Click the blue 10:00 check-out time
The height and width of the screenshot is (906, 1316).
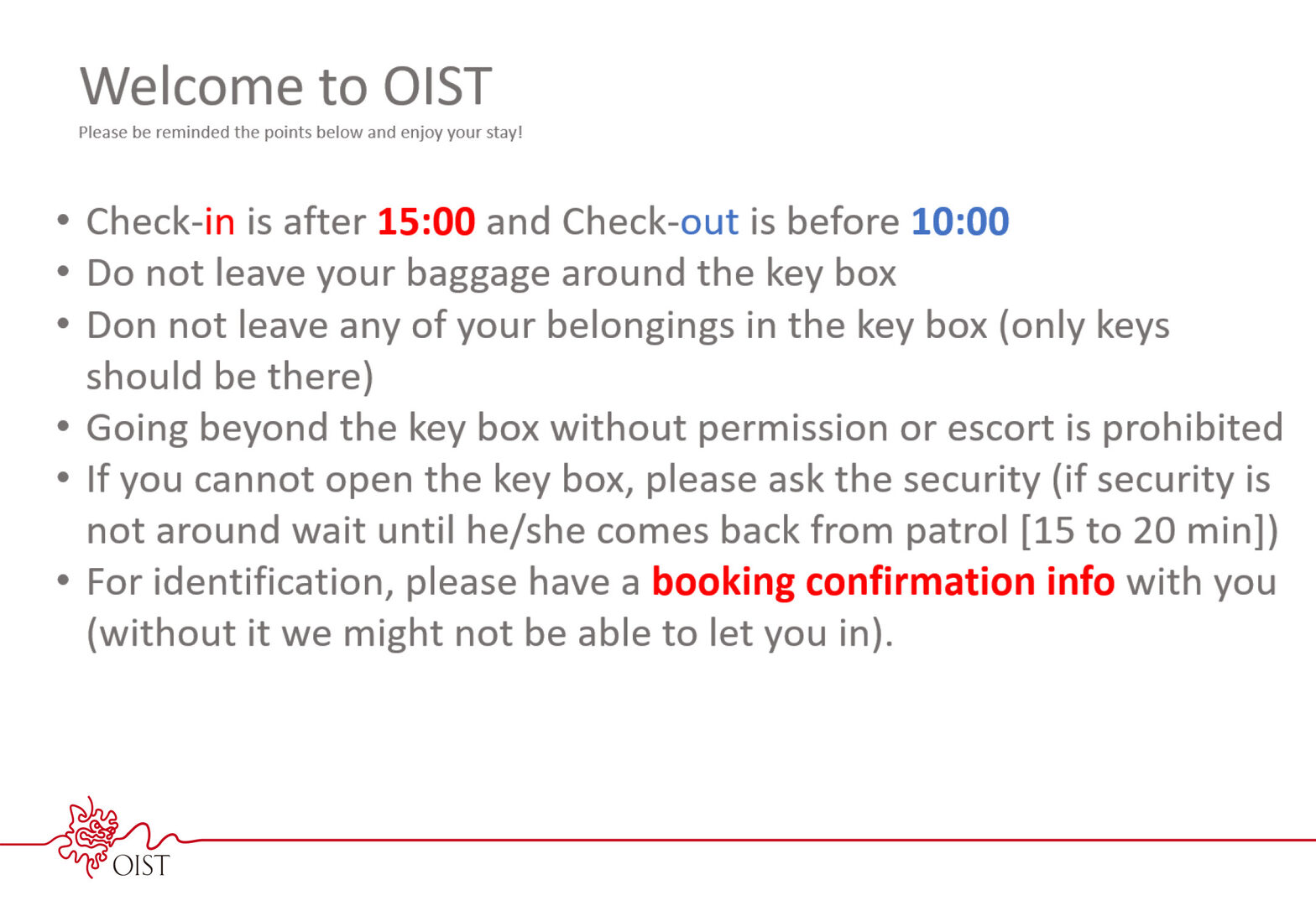960,221
